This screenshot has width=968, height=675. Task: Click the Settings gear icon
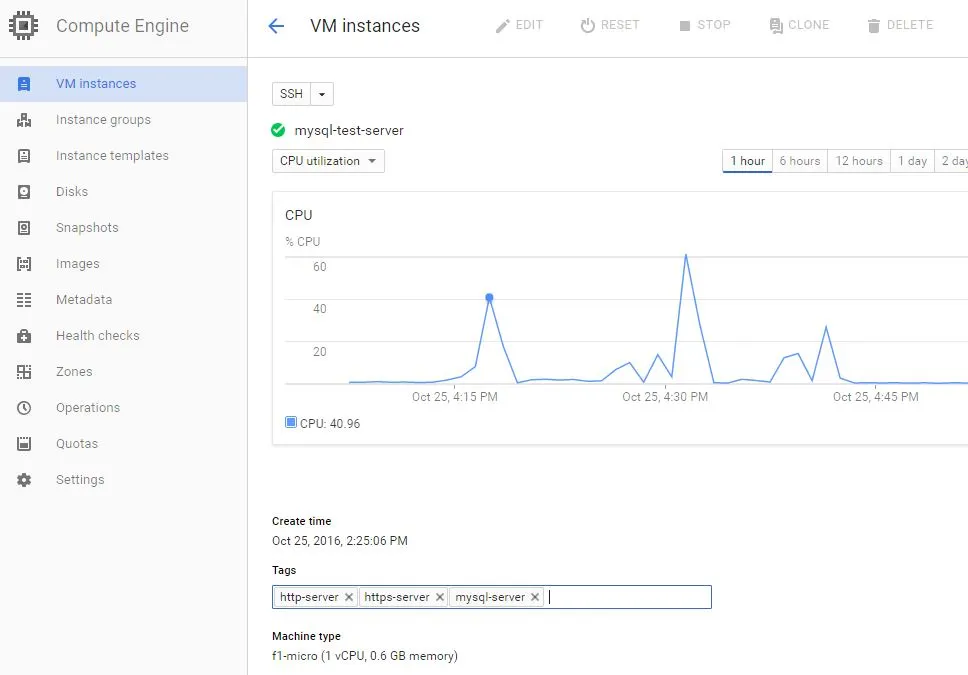(24, 480)
